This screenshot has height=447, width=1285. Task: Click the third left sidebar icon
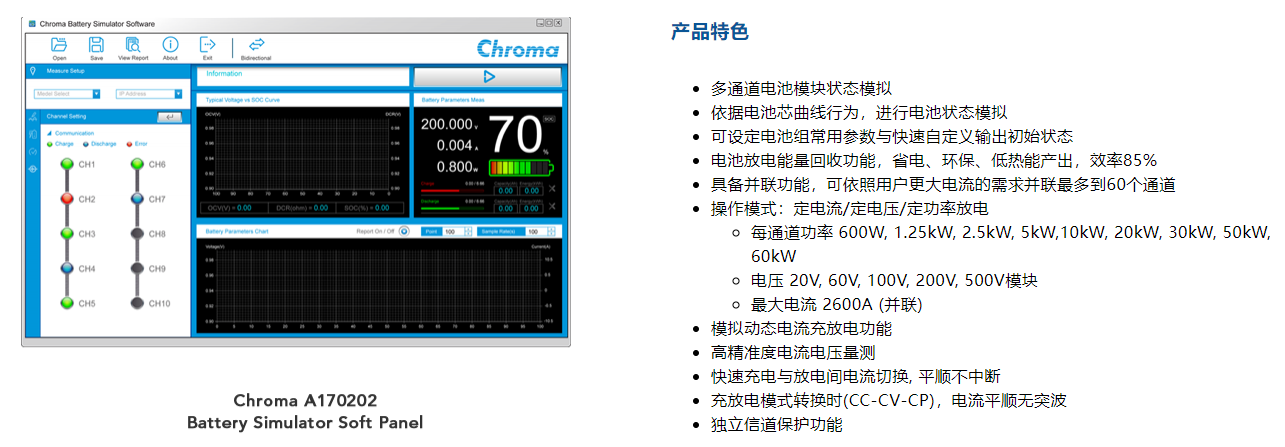pyautogui.click(x=33, y=151)
